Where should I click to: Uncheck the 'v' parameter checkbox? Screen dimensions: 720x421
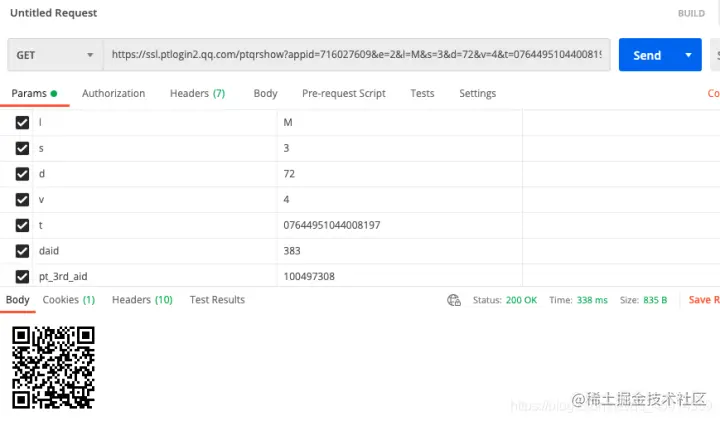tap(22, 200)
